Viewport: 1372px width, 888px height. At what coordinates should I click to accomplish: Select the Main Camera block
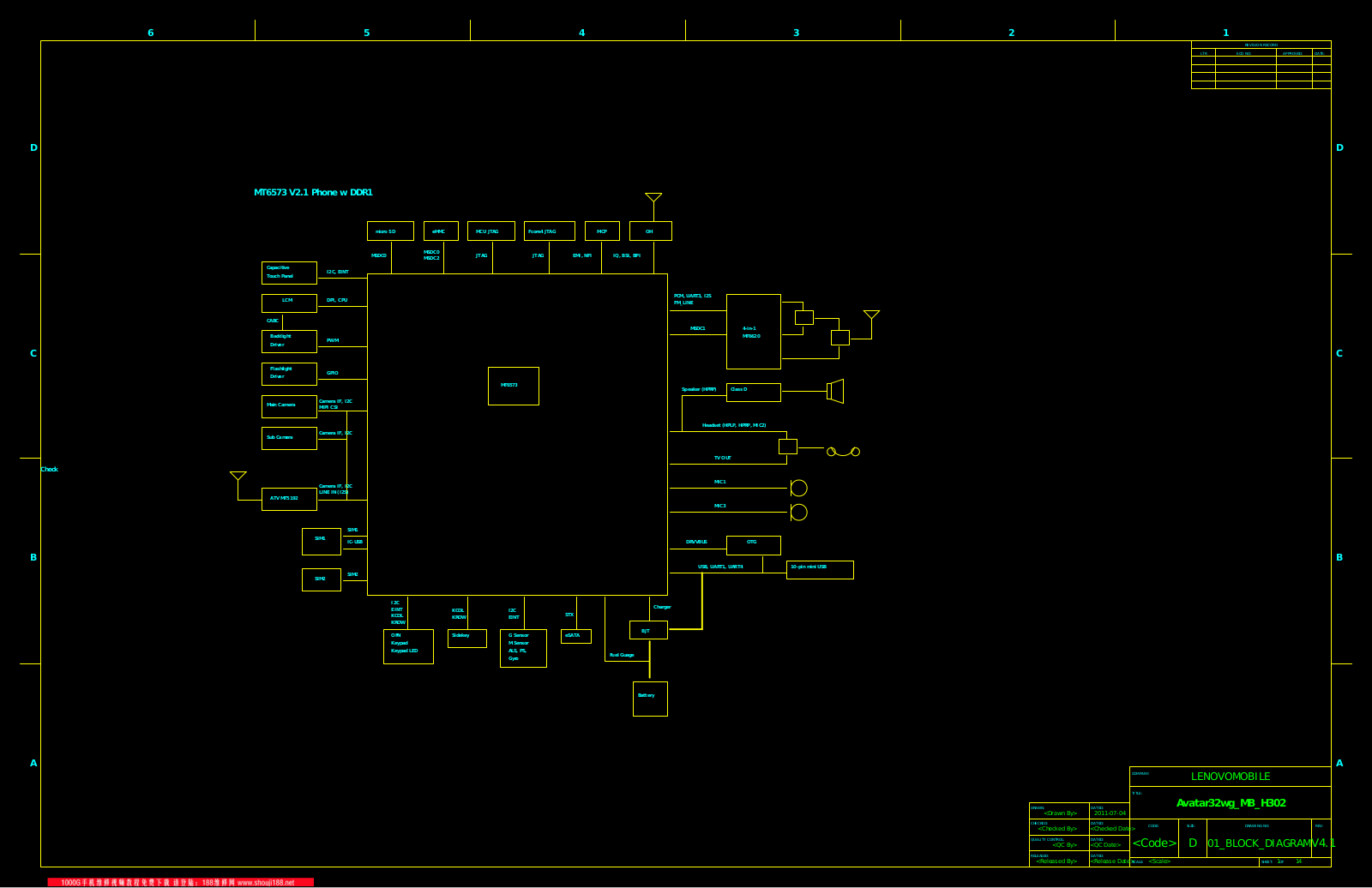coord(289,406)
